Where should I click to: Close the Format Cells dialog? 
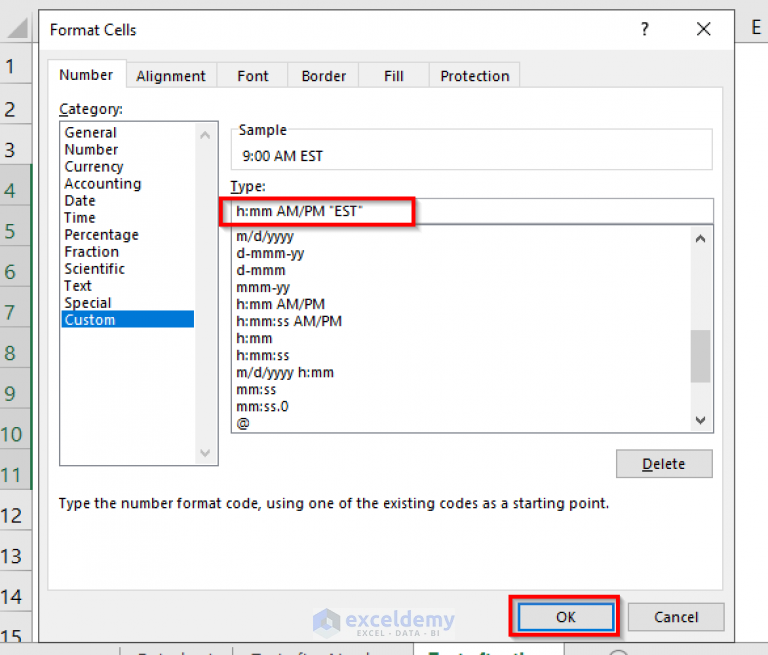click(x=703, y=29)
